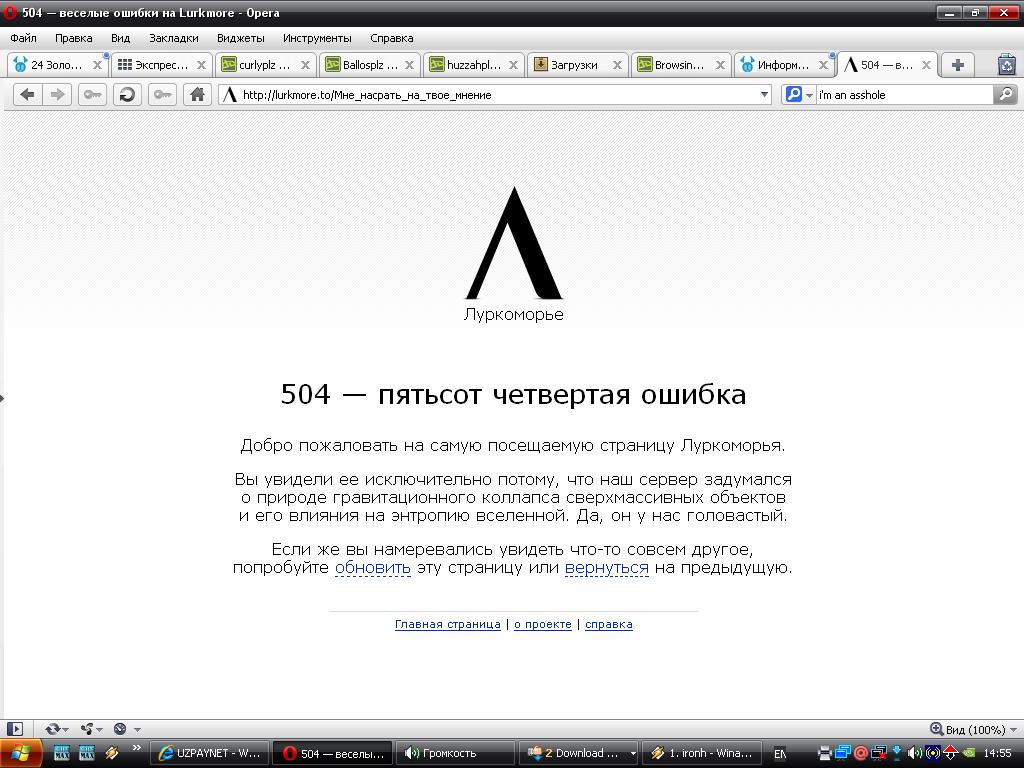Open the Инструменты menu
This screenshot has height=768, width=1024.
317,38
